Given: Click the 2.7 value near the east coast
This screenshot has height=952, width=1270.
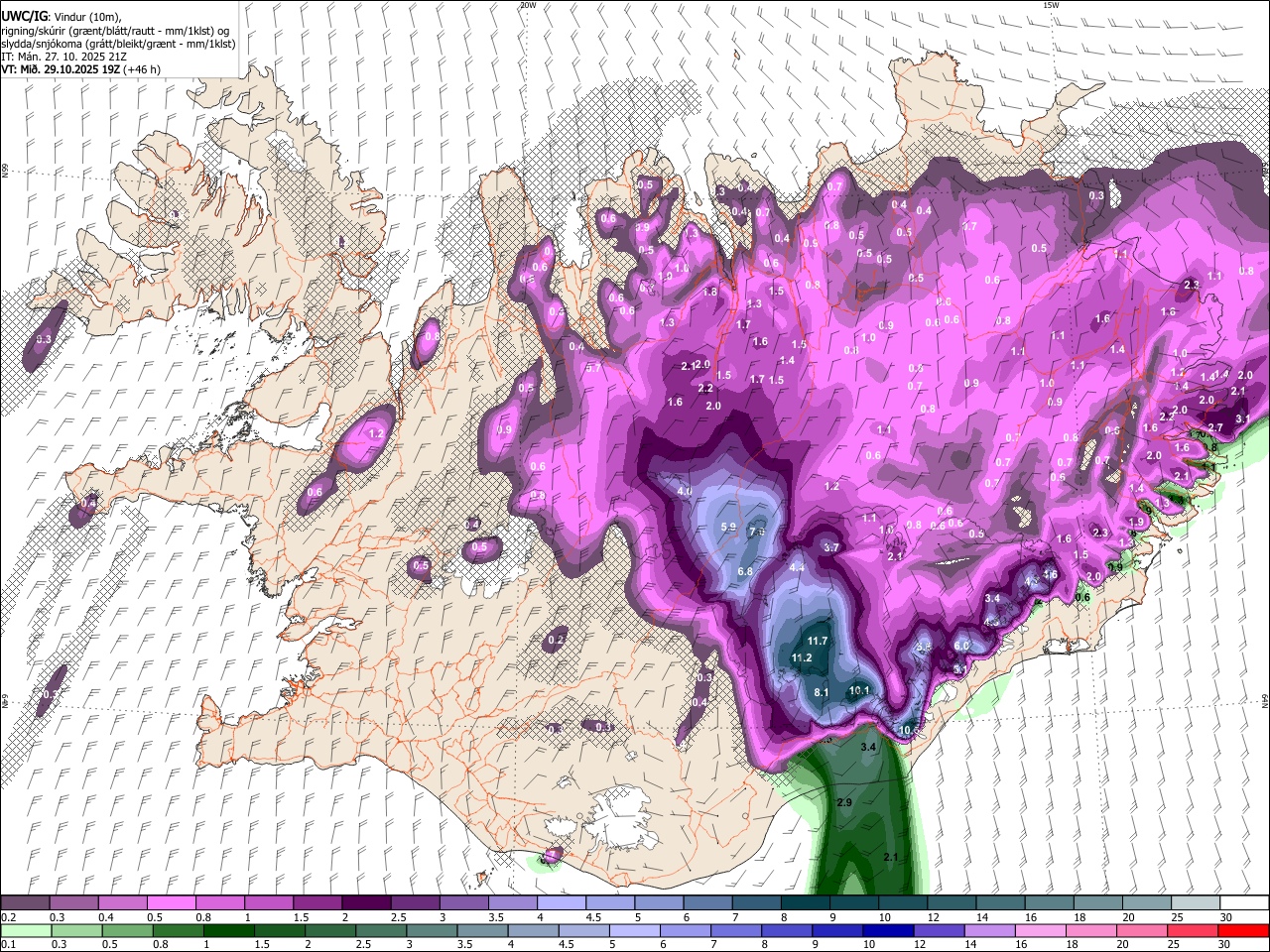Looking at the screenshot, I should pos(1214,427).
